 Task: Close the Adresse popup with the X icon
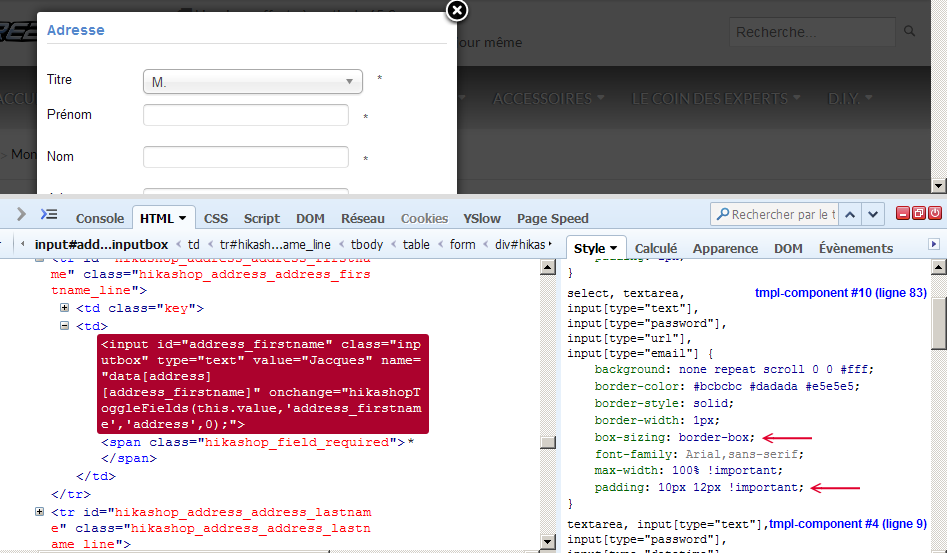[457, 10]
